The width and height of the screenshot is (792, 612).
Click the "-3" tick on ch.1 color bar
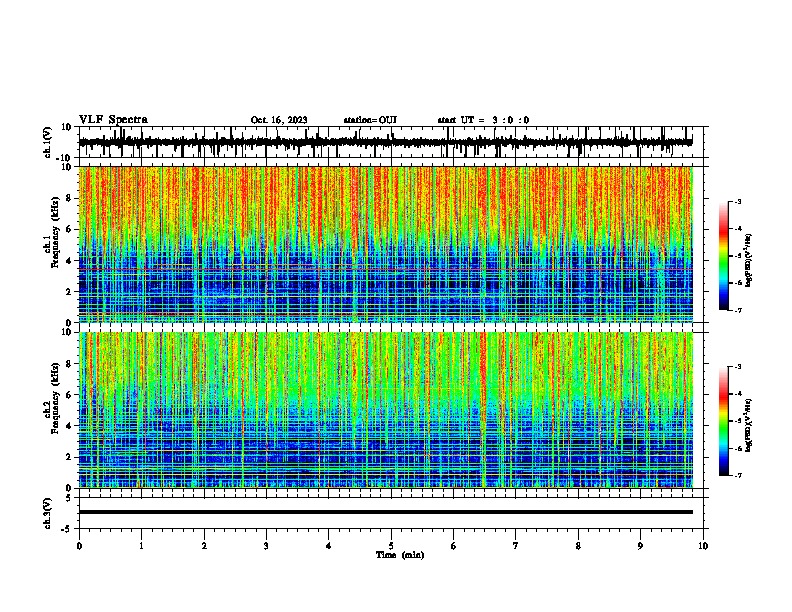[x=738, y=202]
